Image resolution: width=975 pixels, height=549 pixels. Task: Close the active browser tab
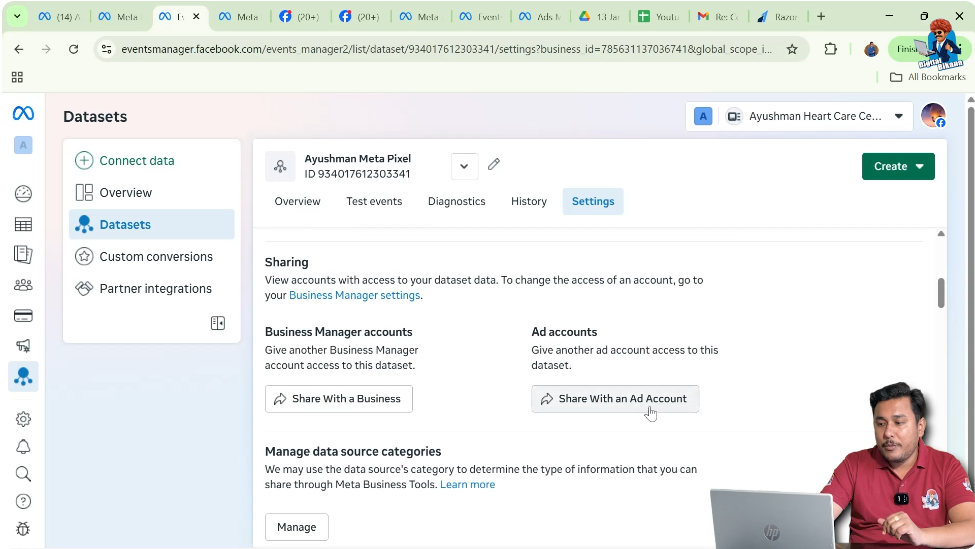point(196,17)
